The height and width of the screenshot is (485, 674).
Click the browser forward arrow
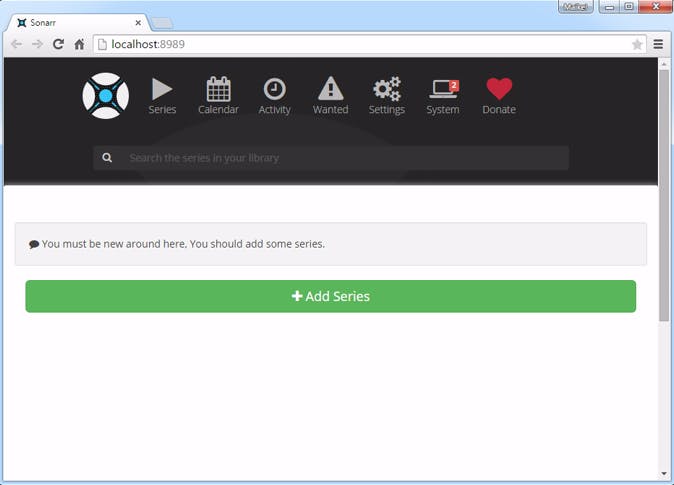pyautogui.click(x=37, y=44)
